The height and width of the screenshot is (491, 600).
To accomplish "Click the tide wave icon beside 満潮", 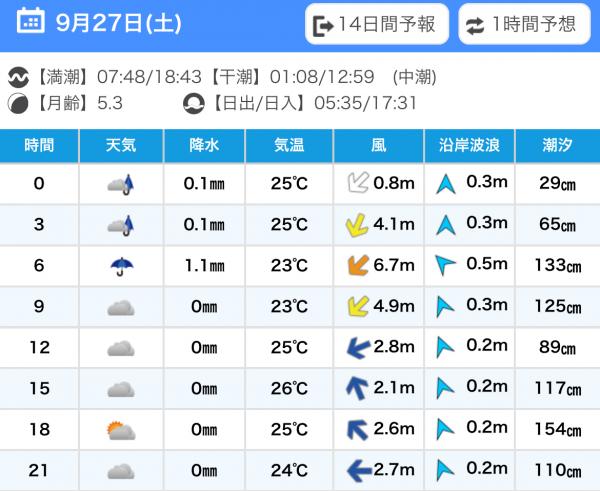I will coord(17,77).
